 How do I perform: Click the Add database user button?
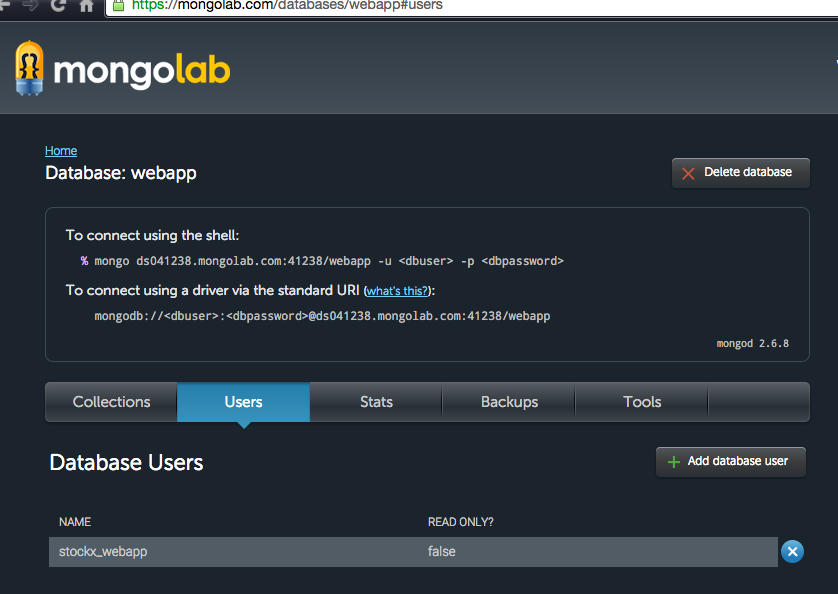pyautogui.click(x=730, y=462)
